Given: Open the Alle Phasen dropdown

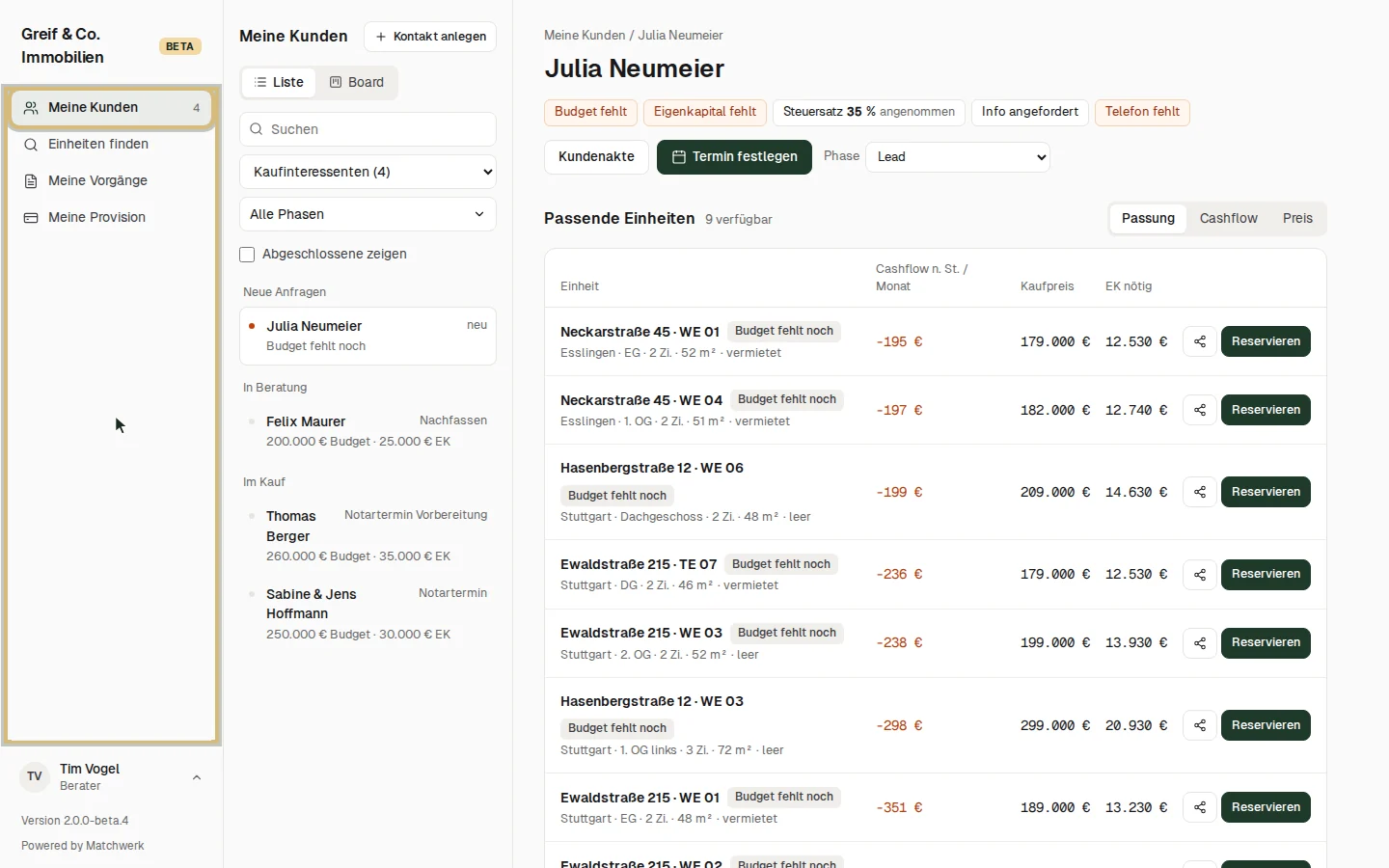Looking at the screenshot, I should (368, 214).
